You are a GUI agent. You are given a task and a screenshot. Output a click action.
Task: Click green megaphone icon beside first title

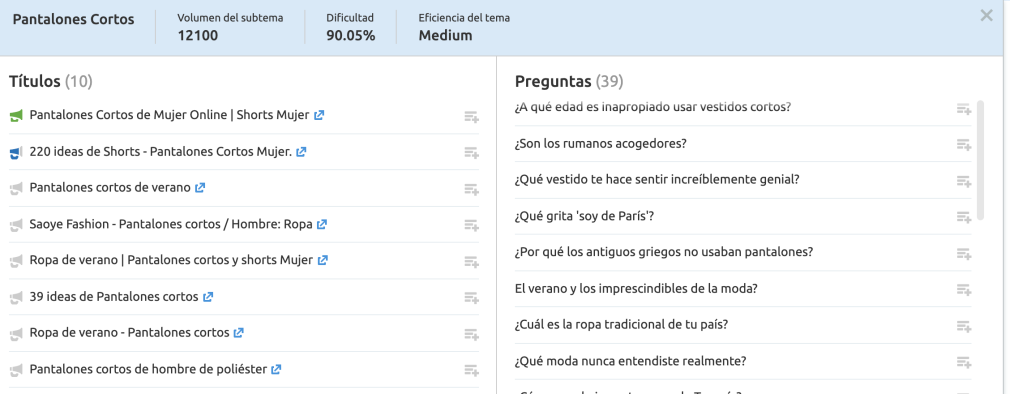click(x=17, y=116)
